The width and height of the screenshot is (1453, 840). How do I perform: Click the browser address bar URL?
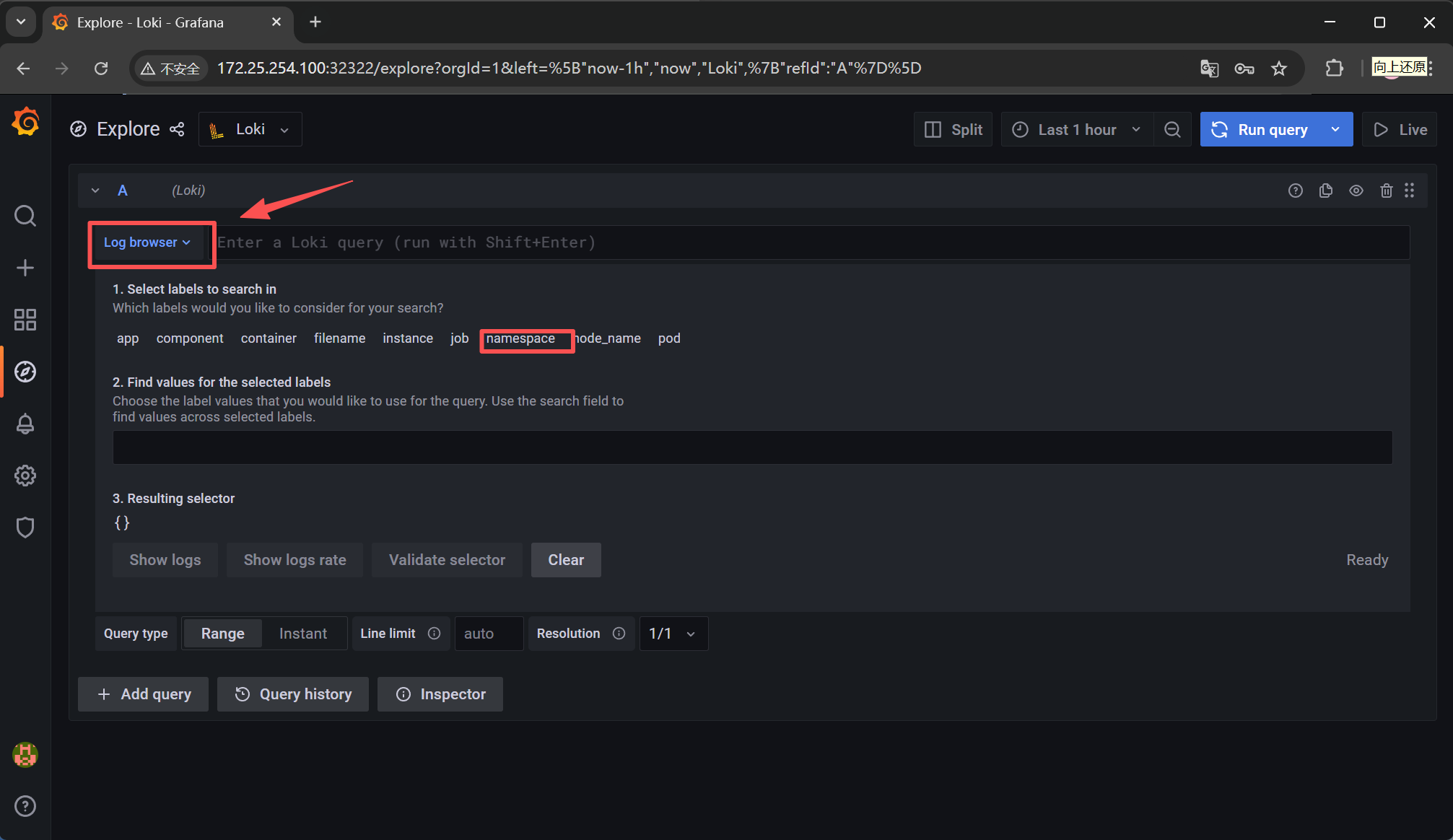tap(569, 68)
